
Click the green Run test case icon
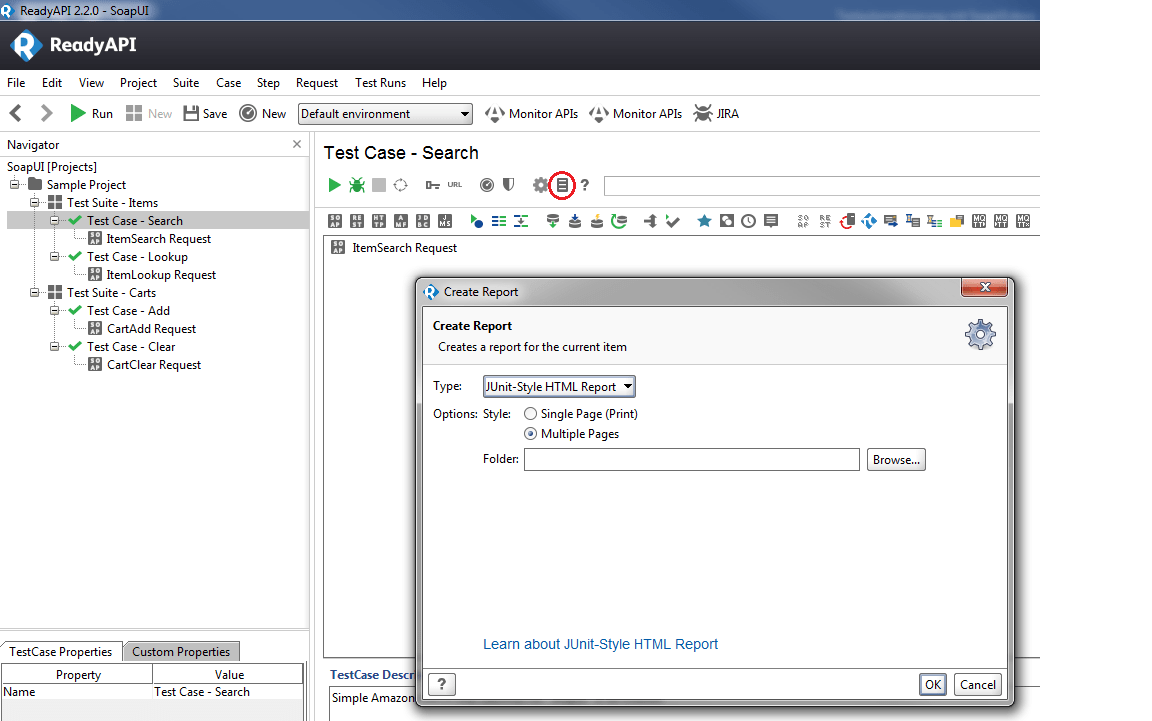tap(335, 185)
